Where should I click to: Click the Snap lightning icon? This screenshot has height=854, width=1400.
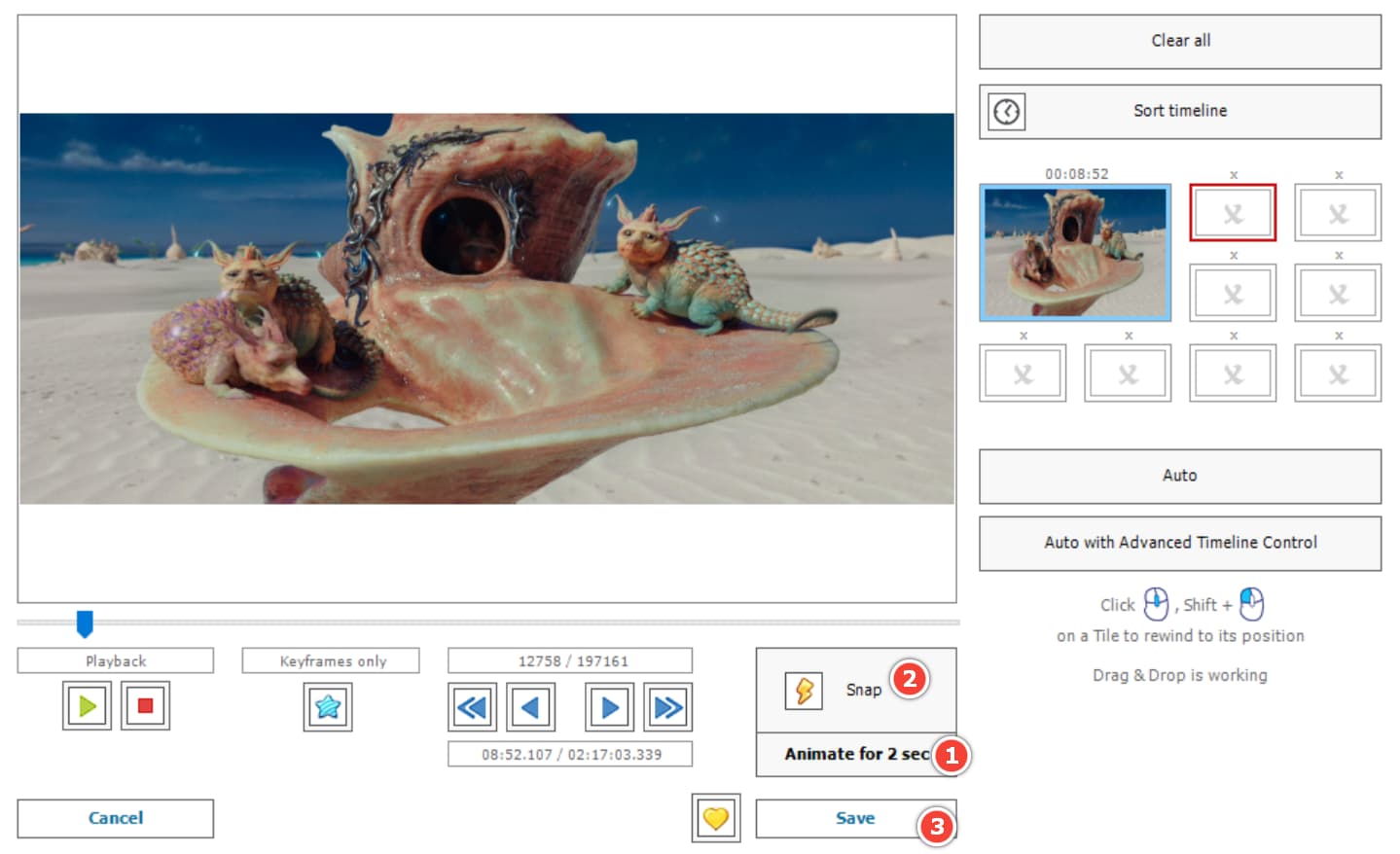[804, 691]
